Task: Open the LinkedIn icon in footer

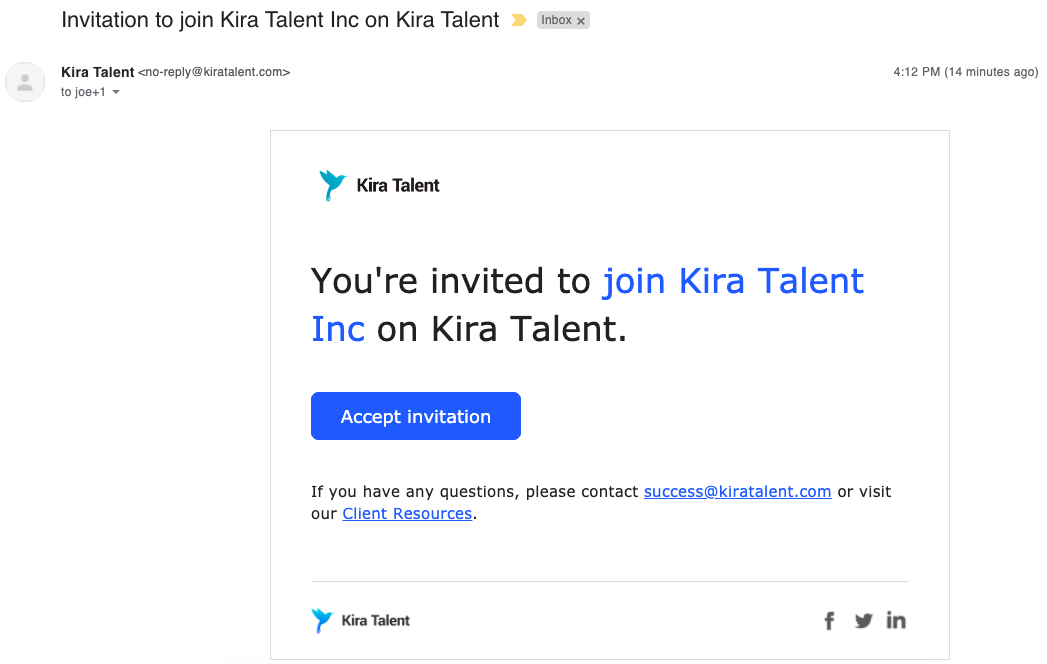Action: [x=896, y=620]
